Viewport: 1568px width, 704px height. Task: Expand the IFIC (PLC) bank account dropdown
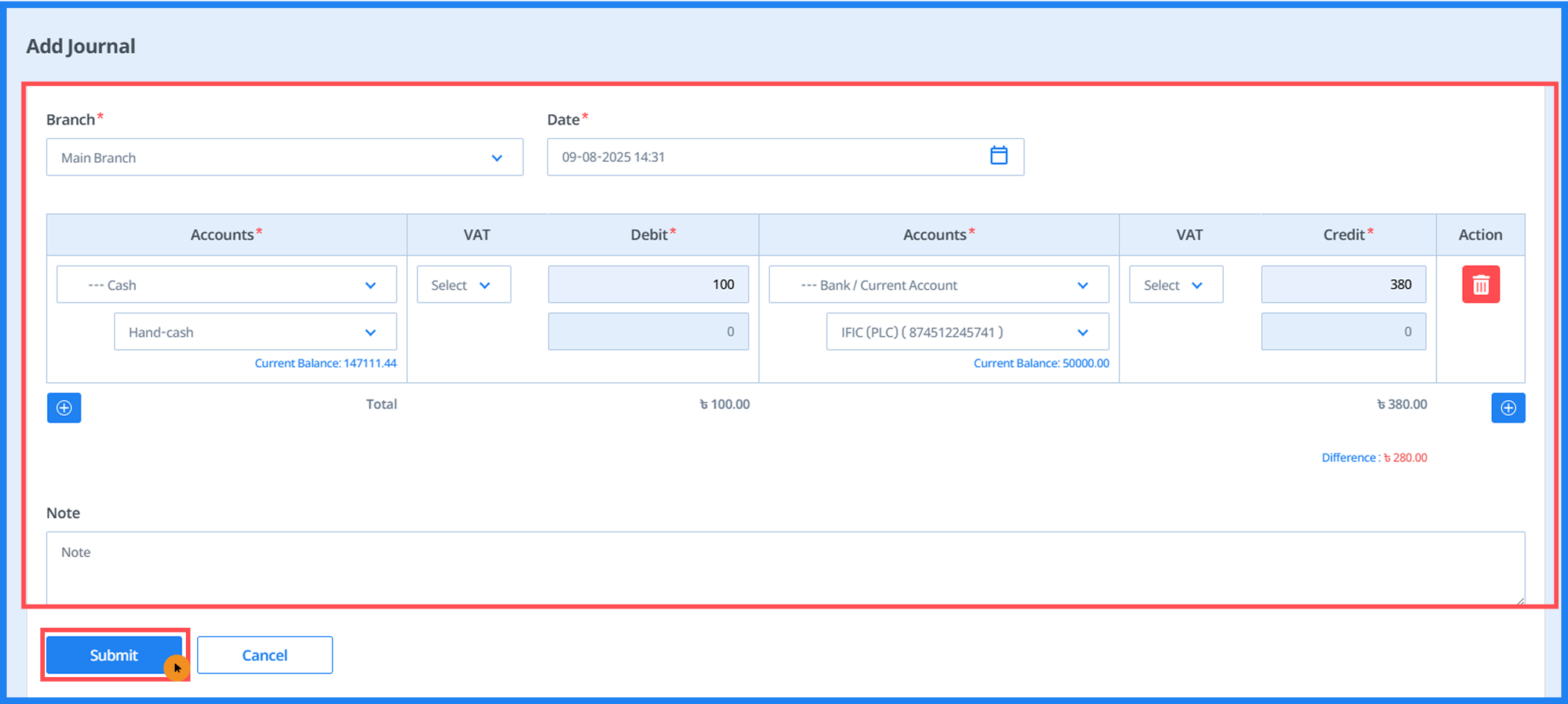coord(967,332)
